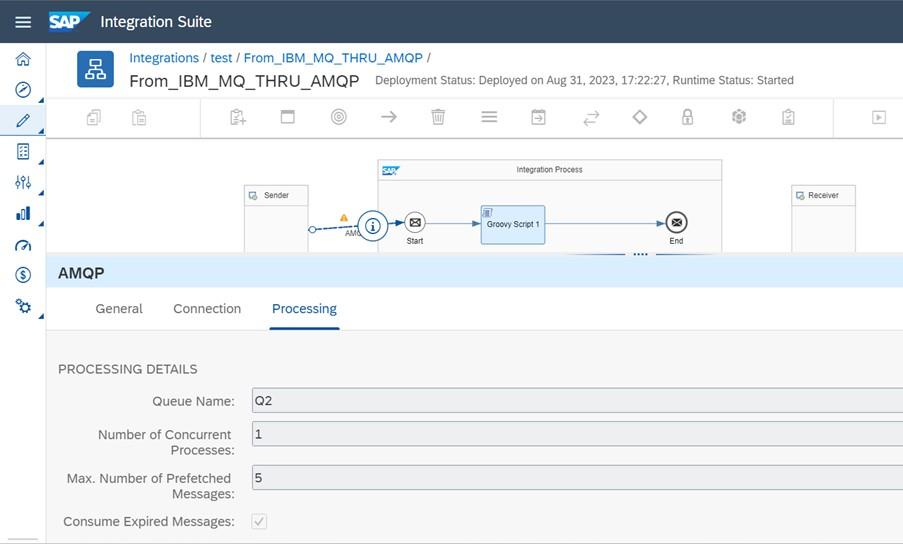Switch to the Connection tab
The height and width of the screenshot is (544, 903).
tap(207, 309)
